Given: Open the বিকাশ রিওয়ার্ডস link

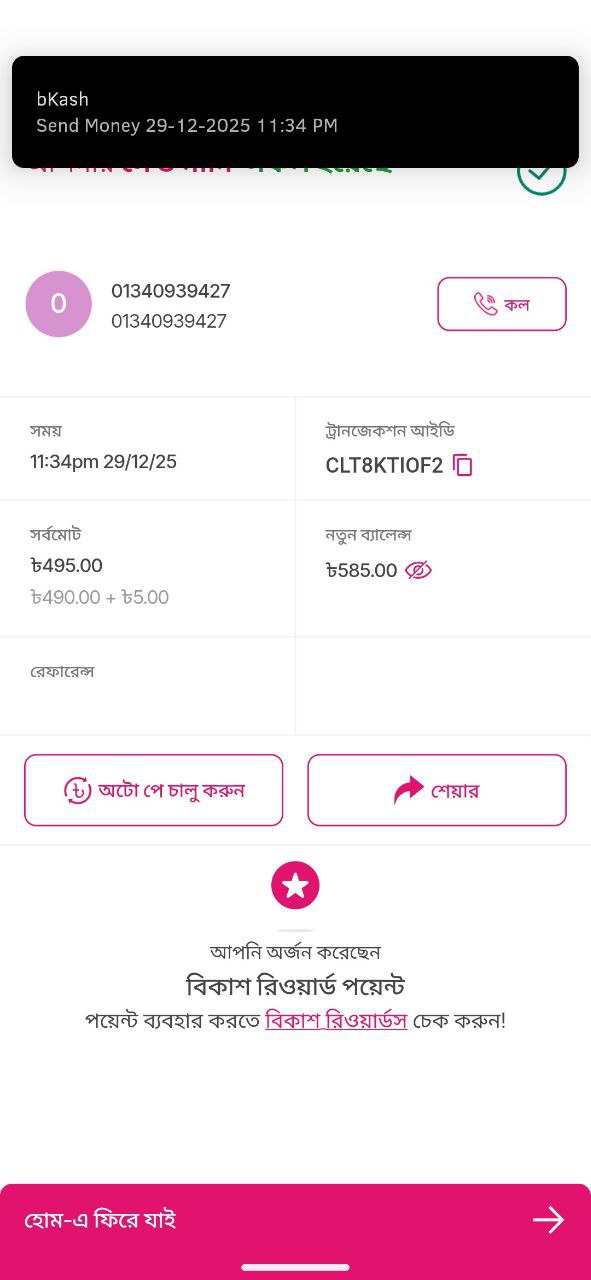Looking at the screenshot, I should [337, 1020].
